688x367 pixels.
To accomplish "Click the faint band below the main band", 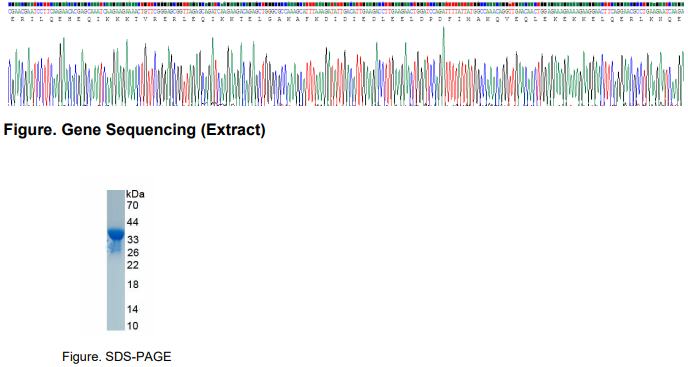I will [115, 249].
